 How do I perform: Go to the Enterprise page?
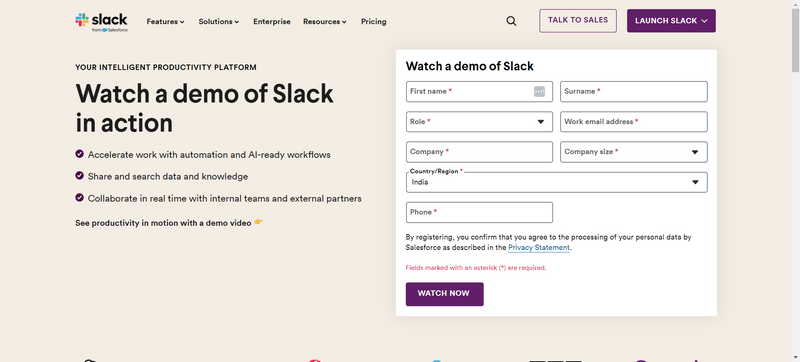click(x=272, y=21)
